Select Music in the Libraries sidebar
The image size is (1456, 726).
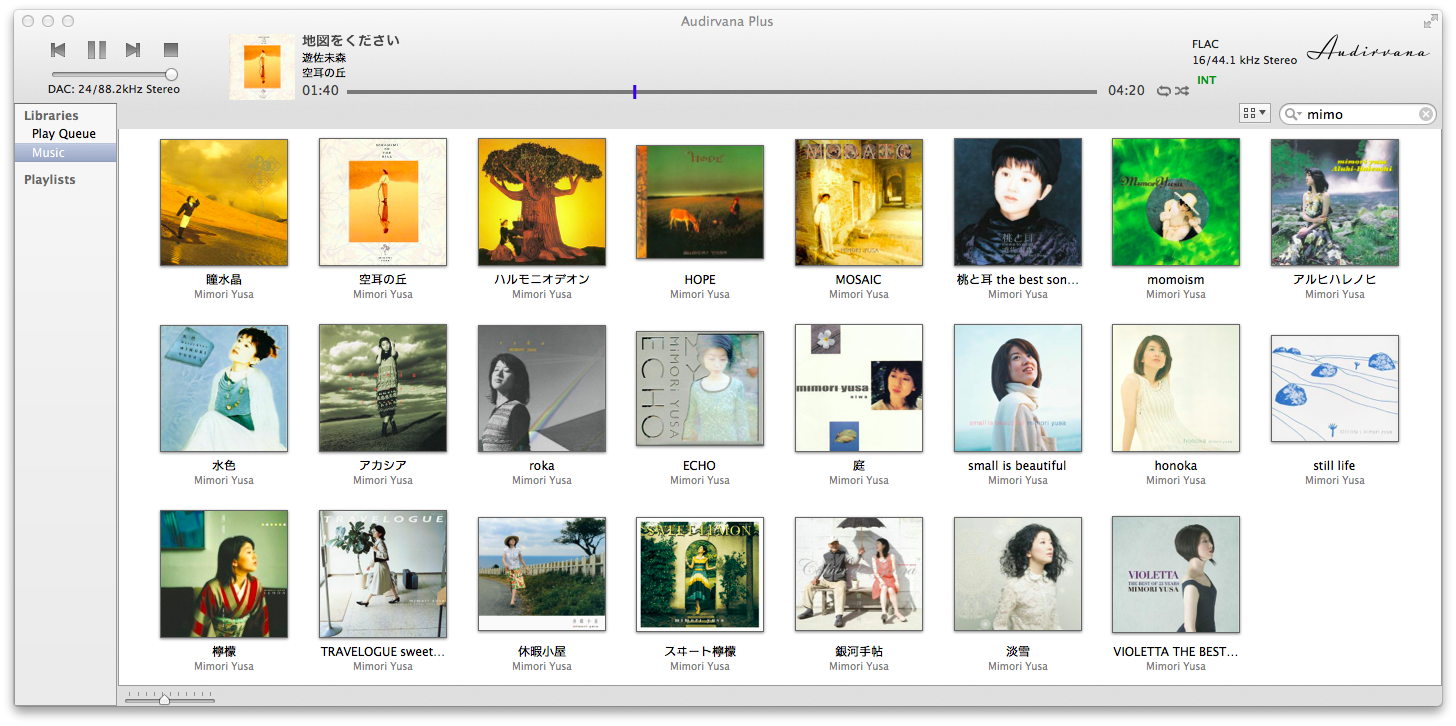tap(66, 153)
